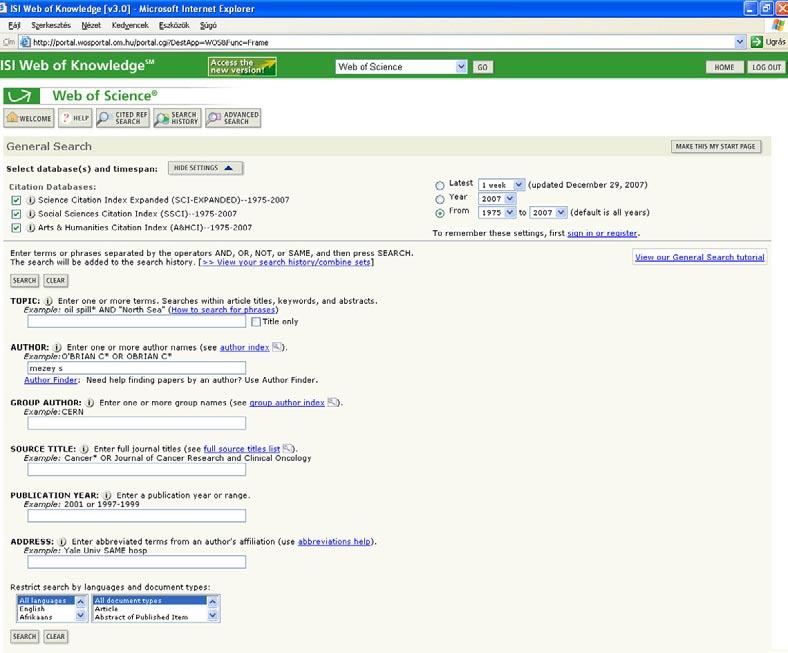
Task: Click the upper SEARCH button
Action: pyautogui.click(x=24, y=281)
